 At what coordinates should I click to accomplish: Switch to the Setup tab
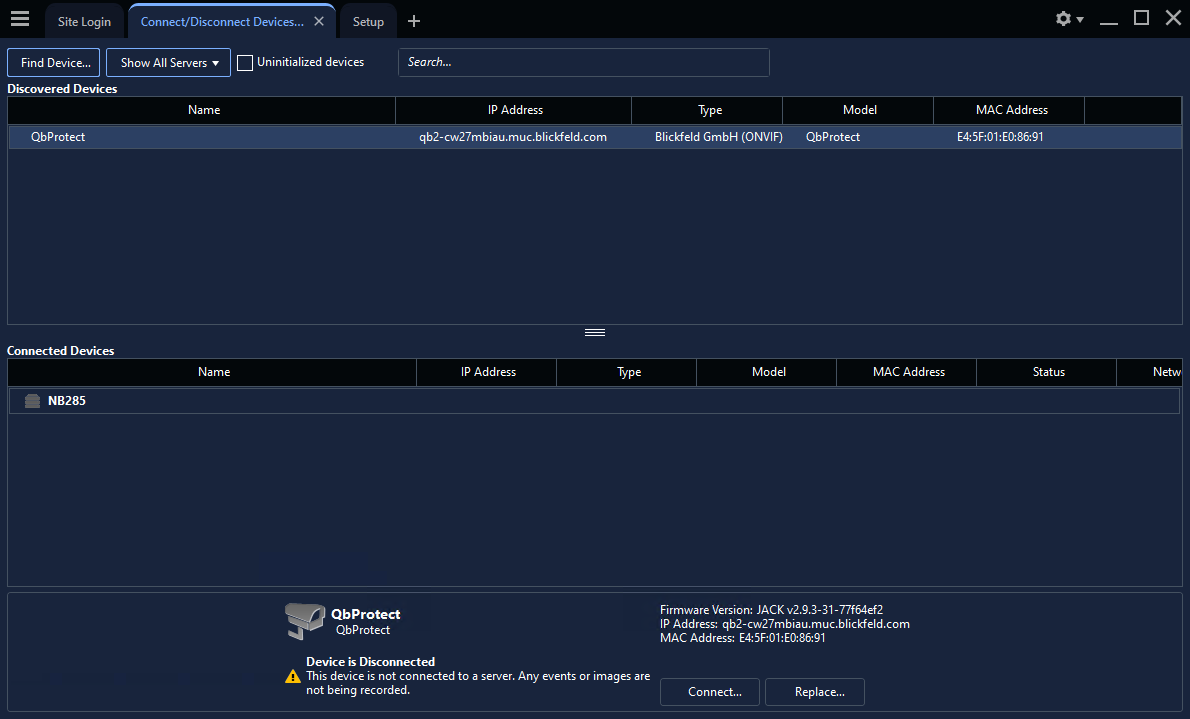368,22
